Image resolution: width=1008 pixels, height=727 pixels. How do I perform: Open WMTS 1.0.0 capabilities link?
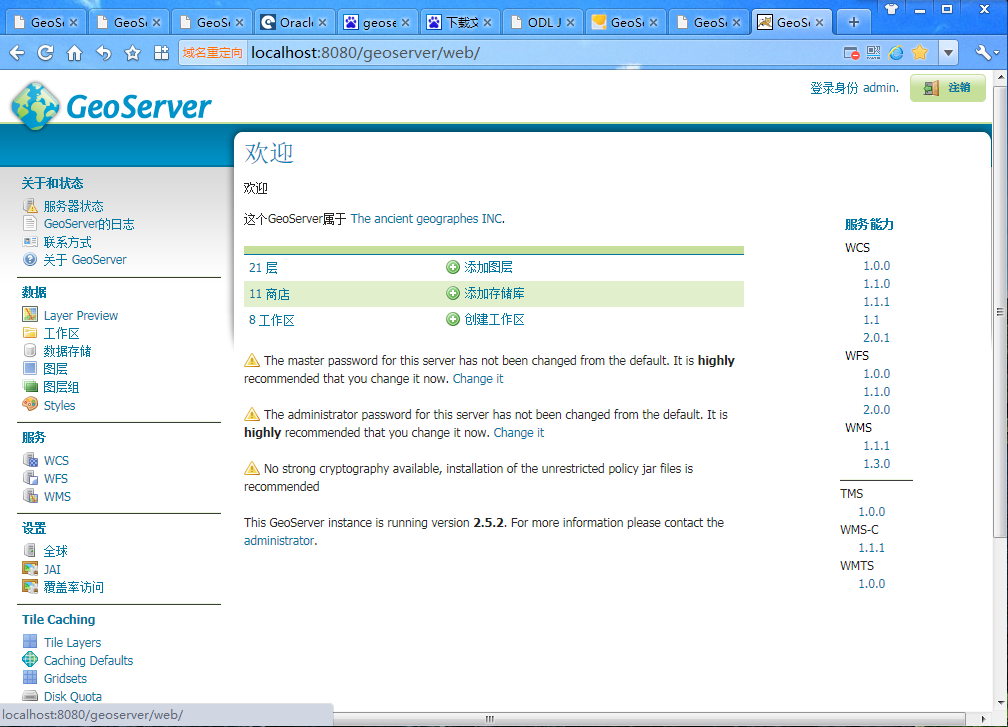872,584
